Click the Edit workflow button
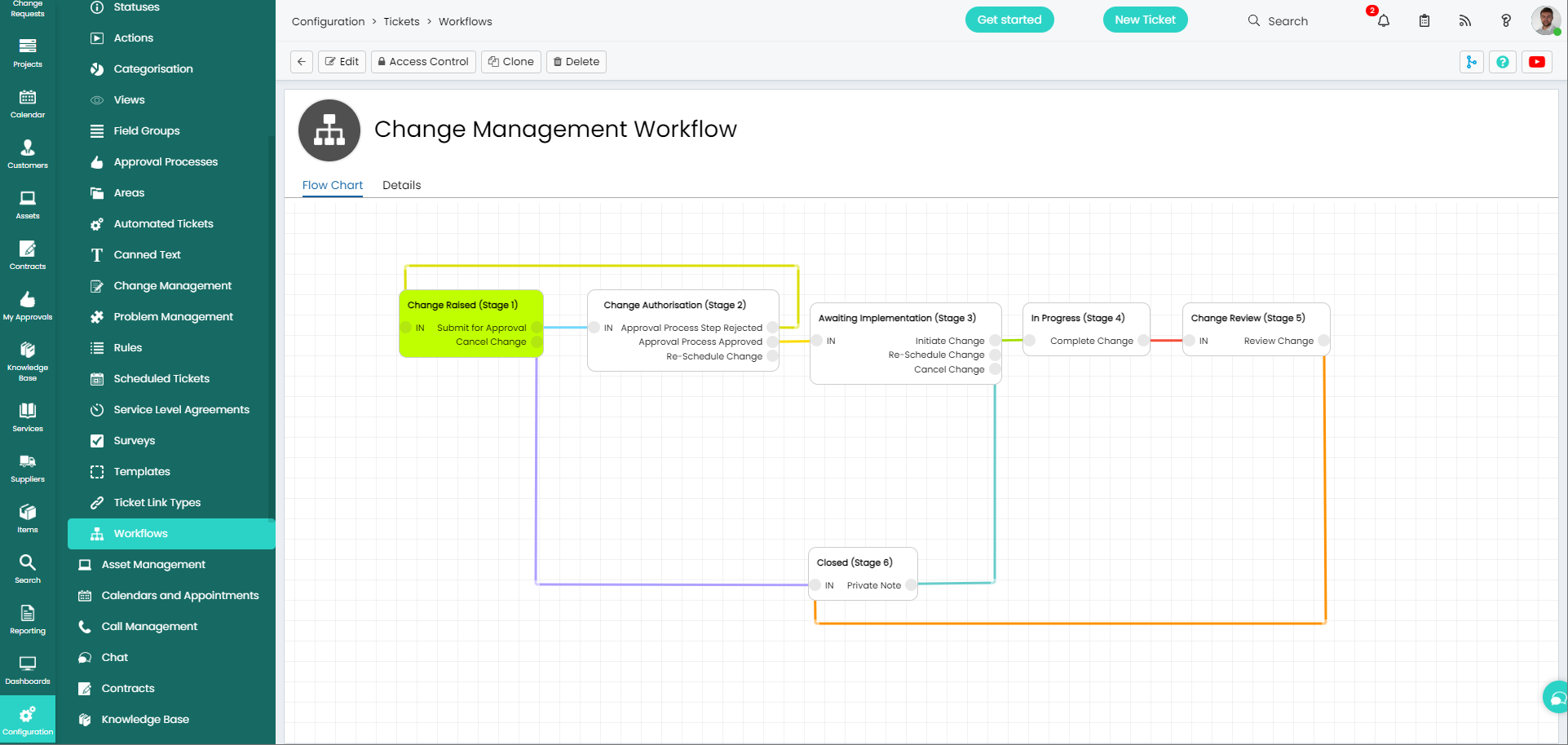The width and height of the screenshot is (1568, 745). 342,61
